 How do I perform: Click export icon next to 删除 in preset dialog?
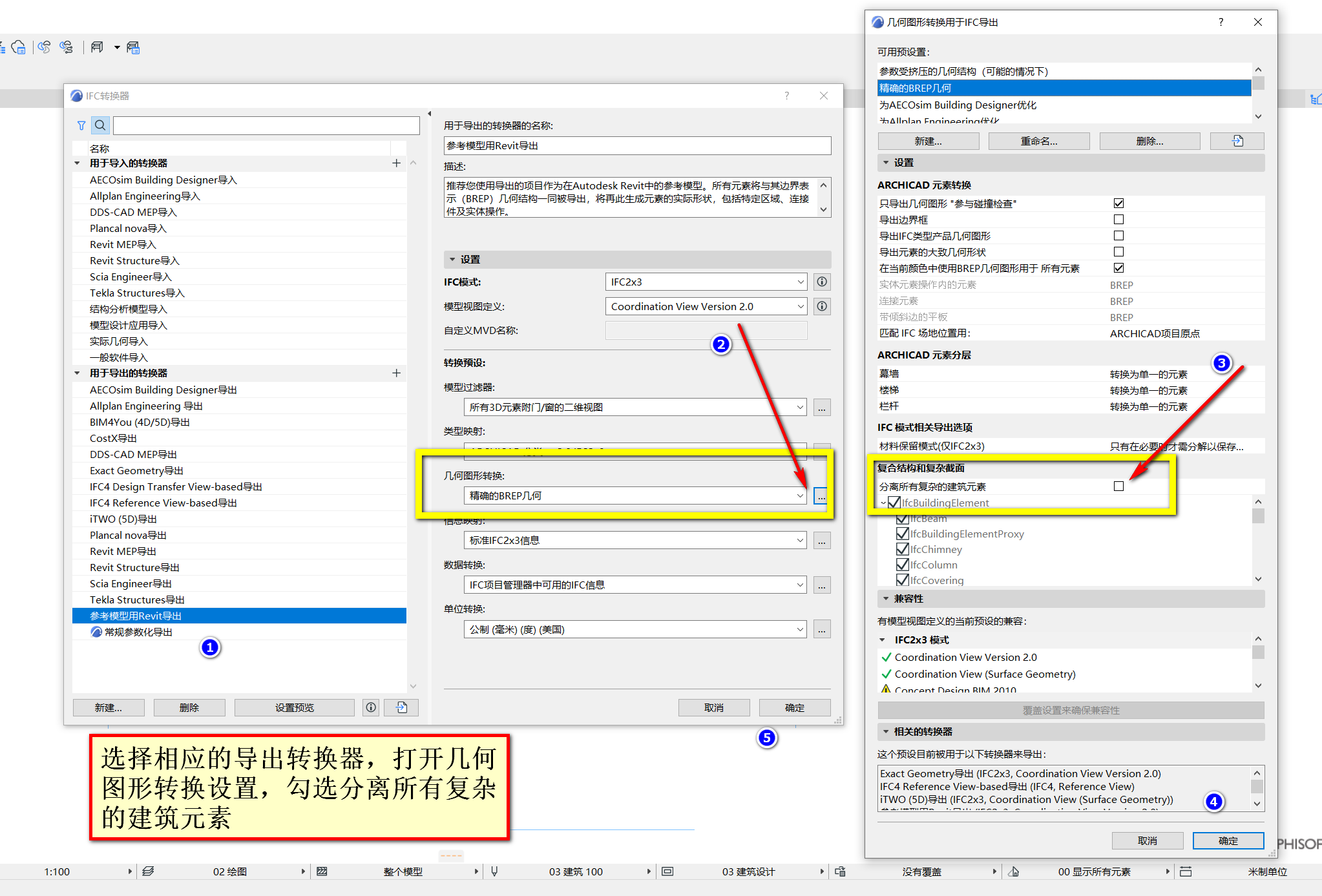(x=1237, y=141)
